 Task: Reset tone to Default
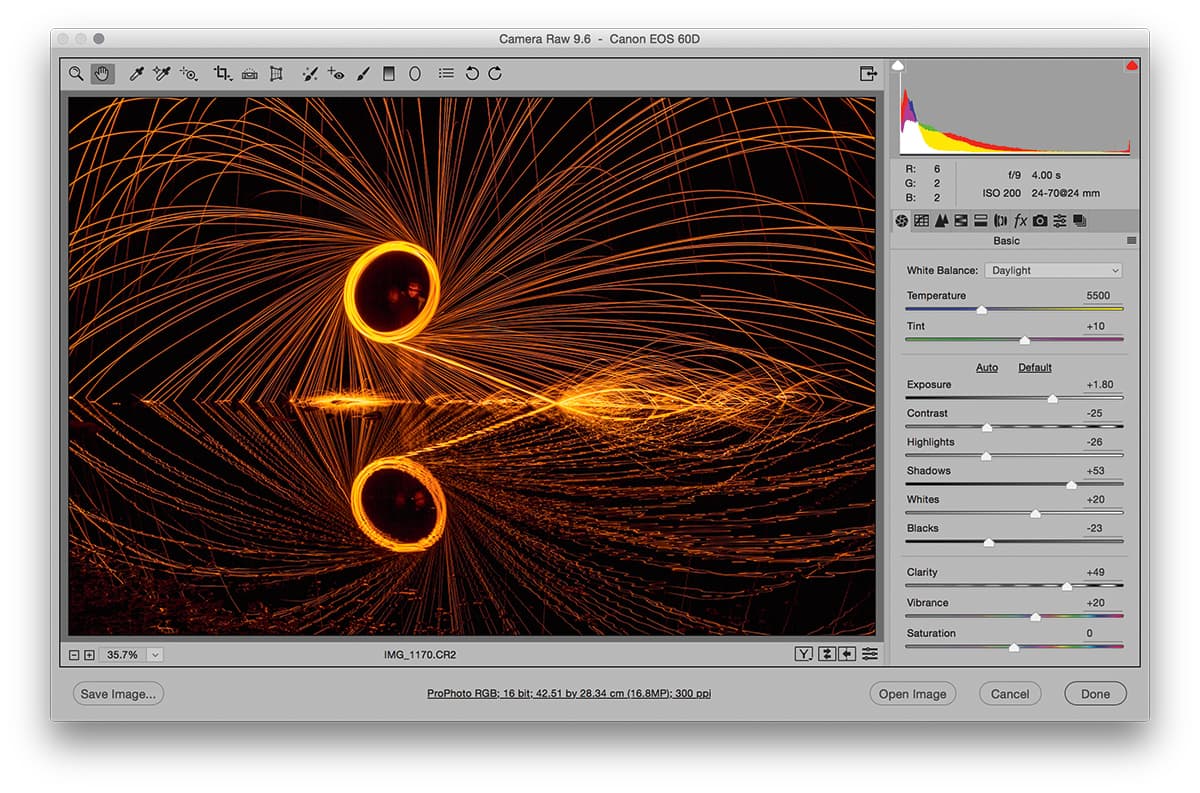1035,368
